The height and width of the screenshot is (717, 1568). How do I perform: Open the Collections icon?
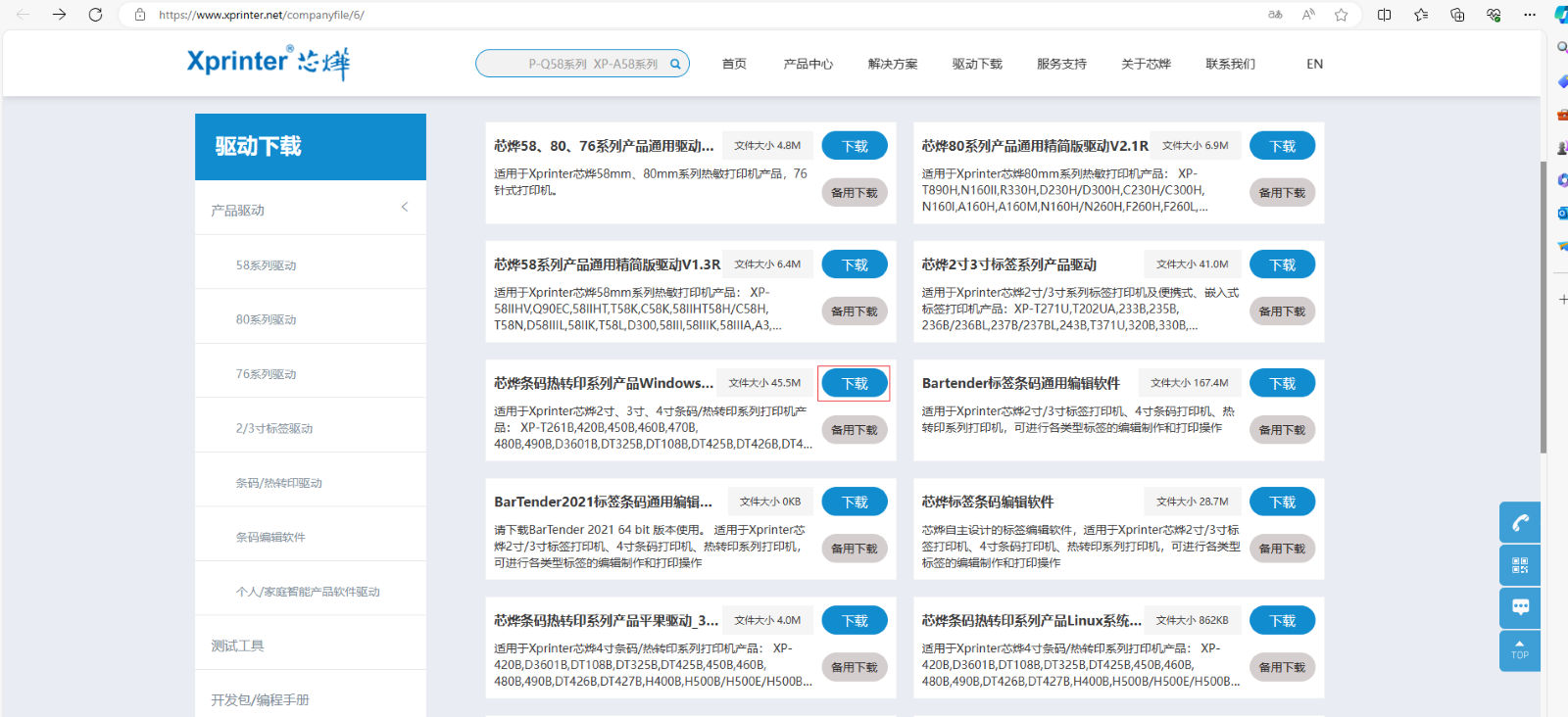(x=1457, y=15)
